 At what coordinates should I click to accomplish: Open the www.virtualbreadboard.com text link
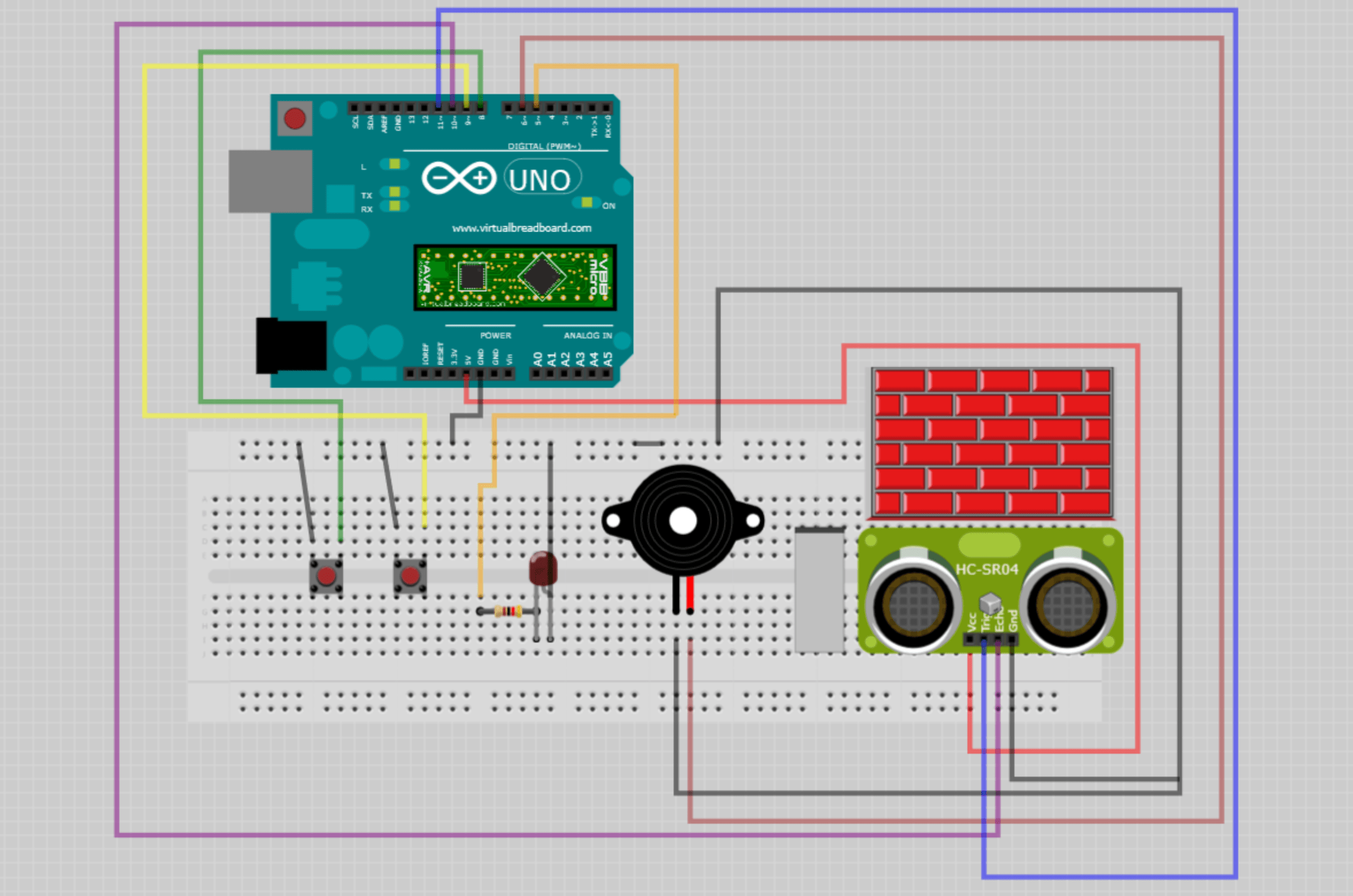521,228
